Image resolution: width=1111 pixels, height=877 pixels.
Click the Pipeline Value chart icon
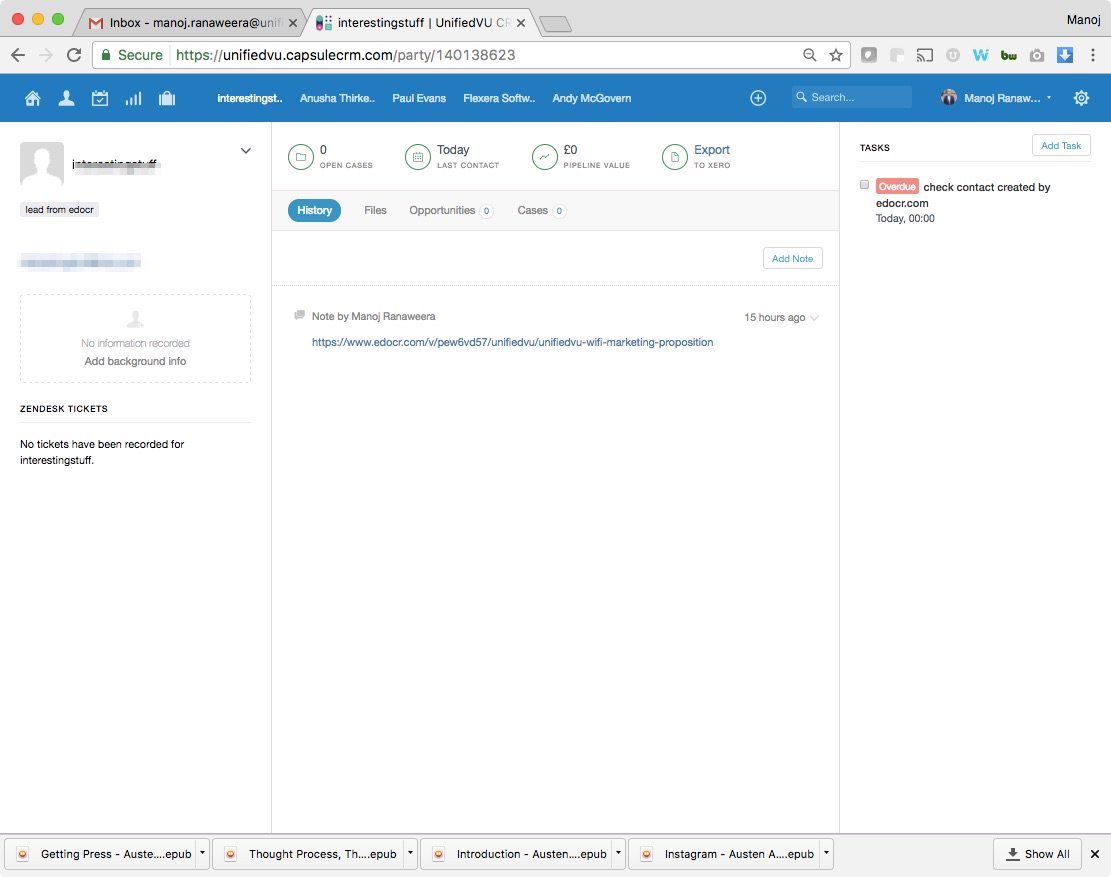(x=544, y=157)
